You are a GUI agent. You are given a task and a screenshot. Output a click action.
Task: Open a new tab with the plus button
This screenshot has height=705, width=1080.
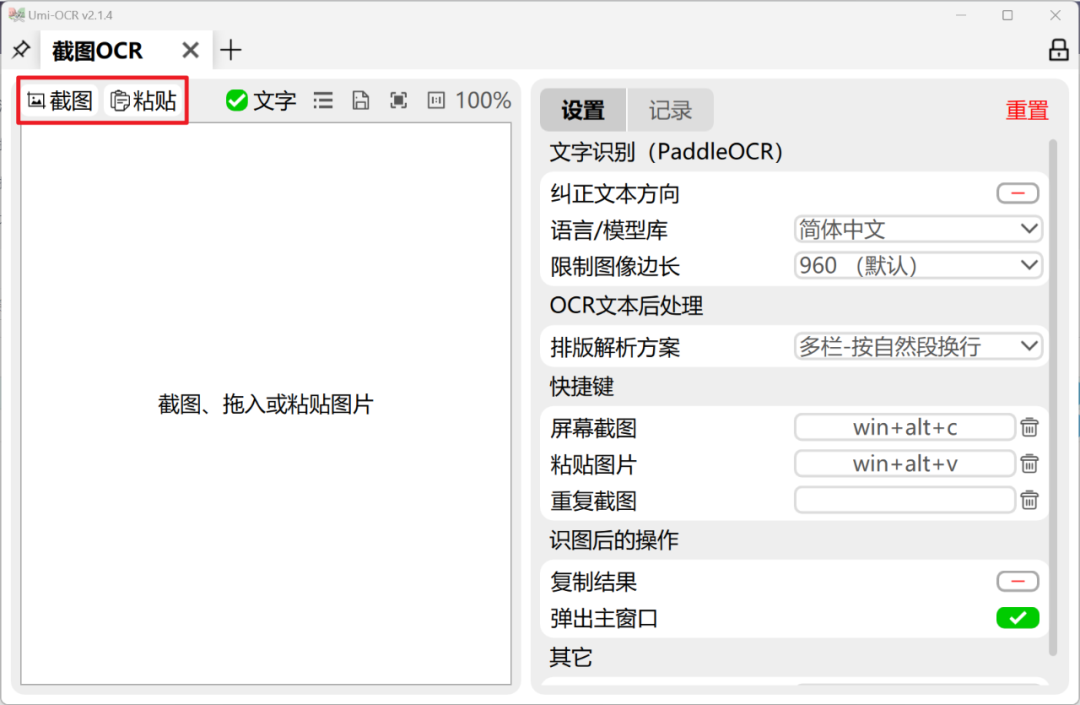230,49
